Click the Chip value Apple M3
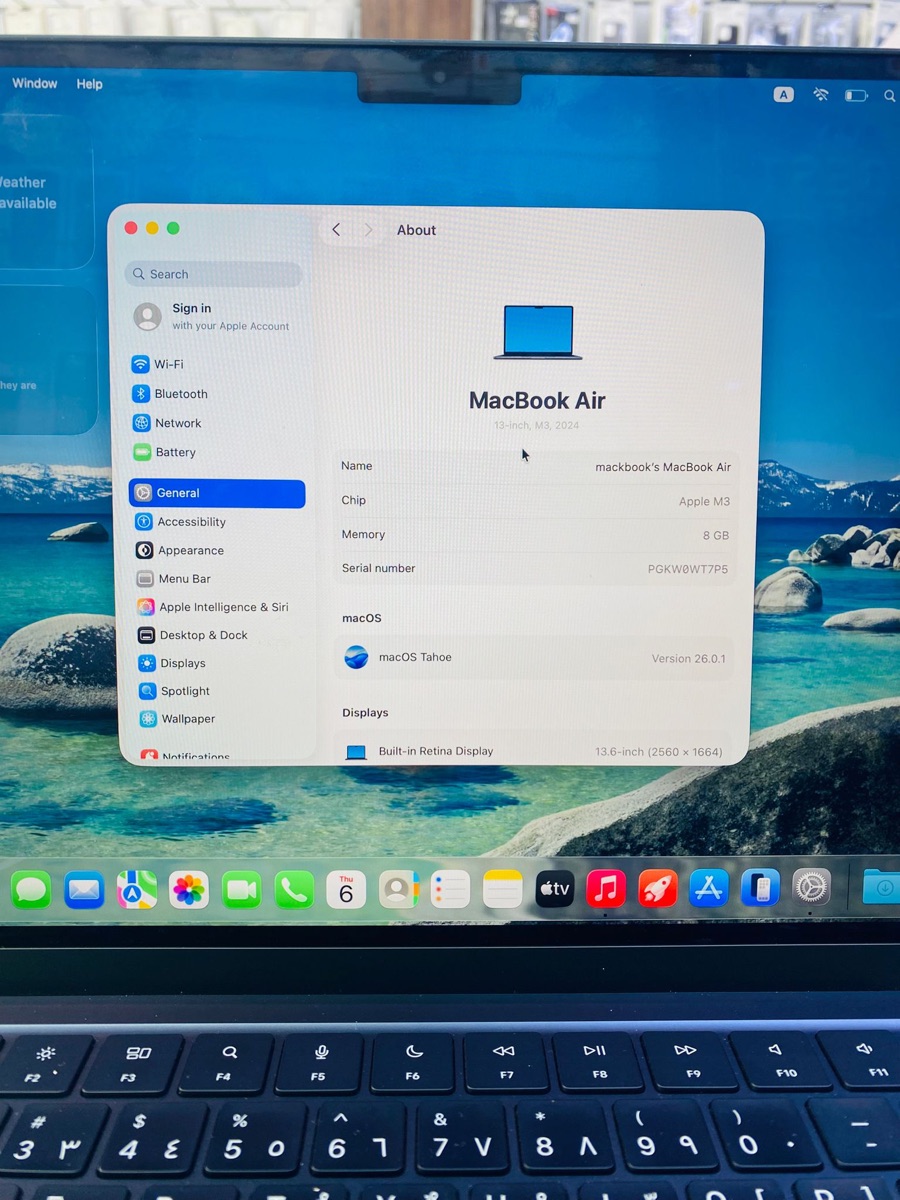This screenshot has height=1200, width=900. (704, 502)
